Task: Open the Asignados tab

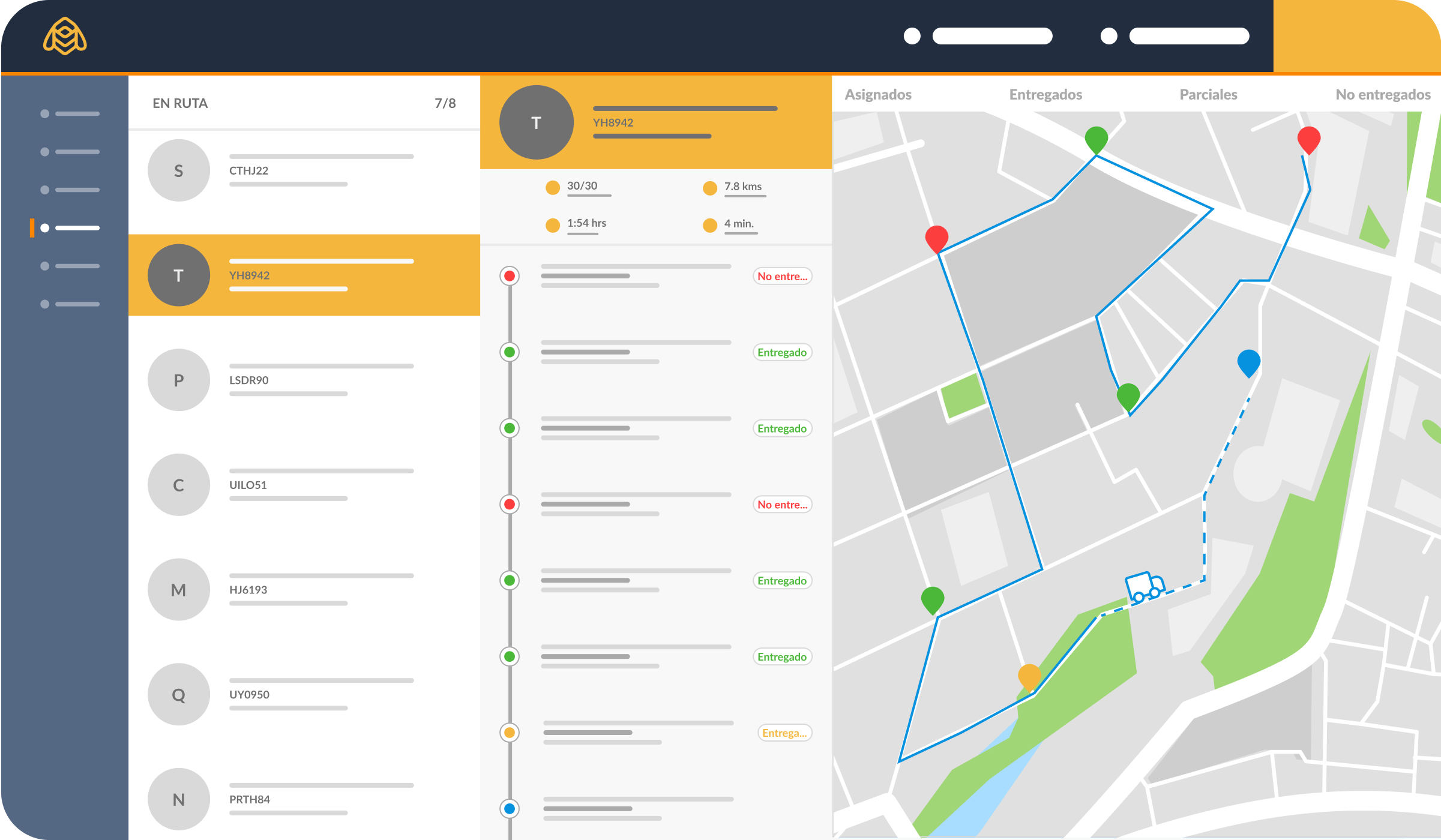Action: point(878,95)
